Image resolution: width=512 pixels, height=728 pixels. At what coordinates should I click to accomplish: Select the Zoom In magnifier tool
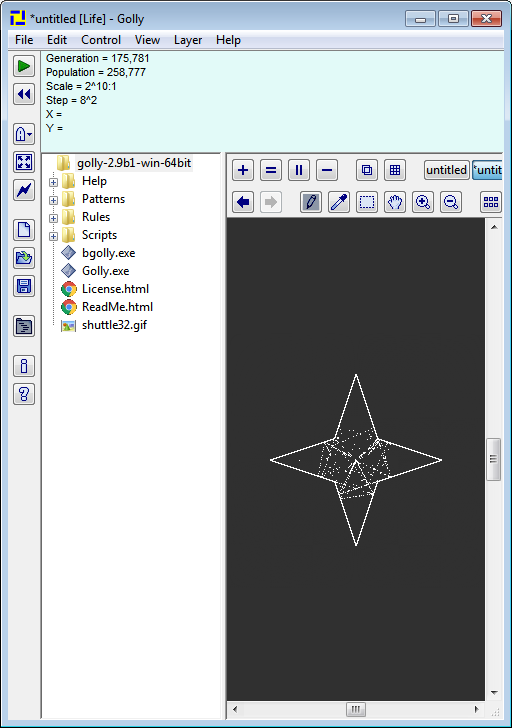point(423,202)
